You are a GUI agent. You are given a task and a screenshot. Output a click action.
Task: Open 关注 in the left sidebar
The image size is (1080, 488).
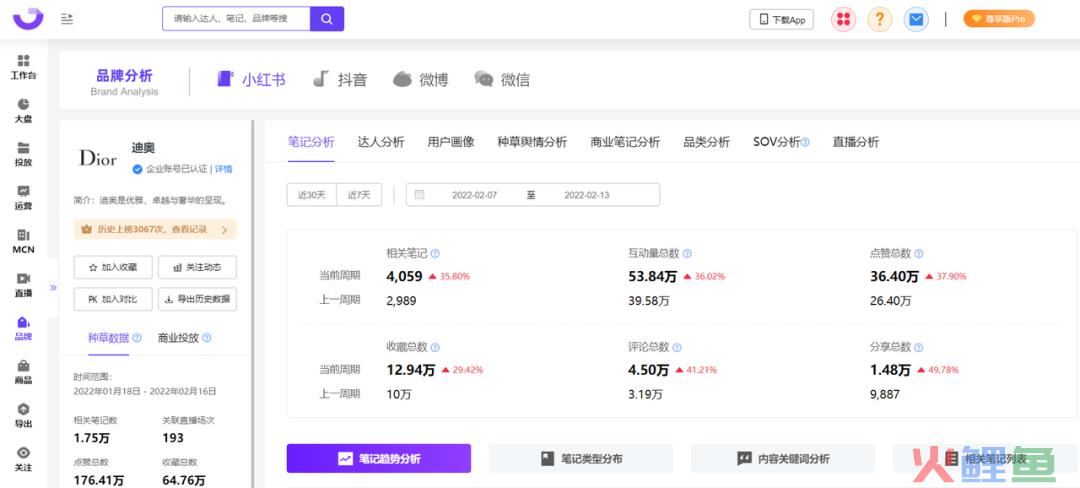(x=23, y=459)
